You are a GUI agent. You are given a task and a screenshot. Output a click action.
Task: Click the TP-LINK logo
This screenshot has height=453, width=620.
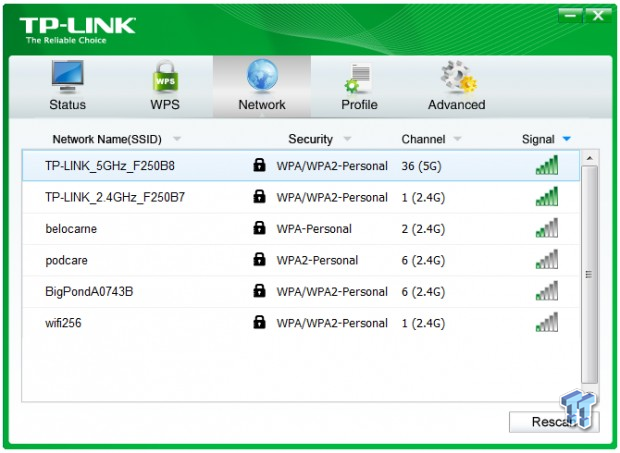click(x=78, y=30)
